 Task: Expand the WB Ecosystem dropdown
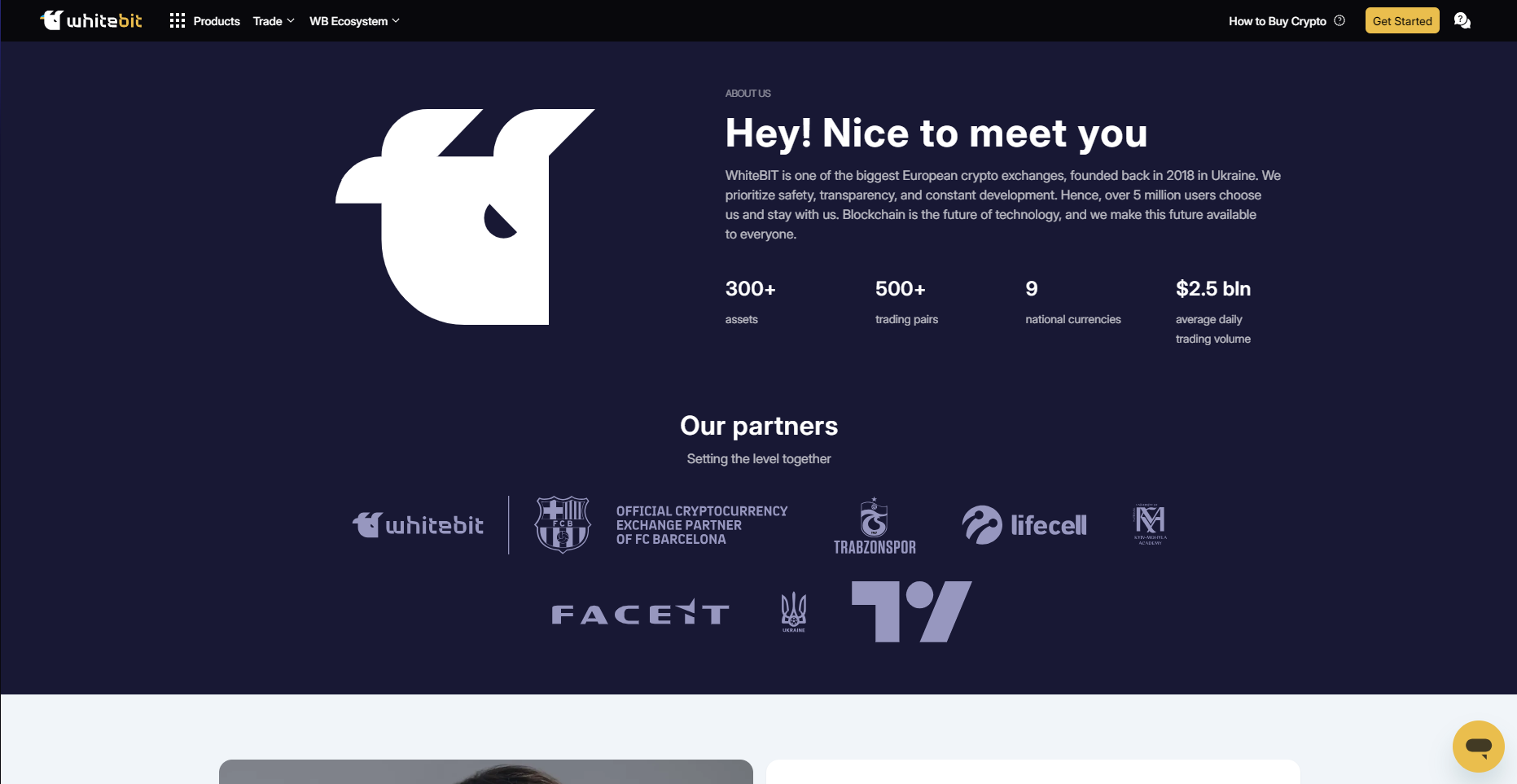click(x=354, y=21)
